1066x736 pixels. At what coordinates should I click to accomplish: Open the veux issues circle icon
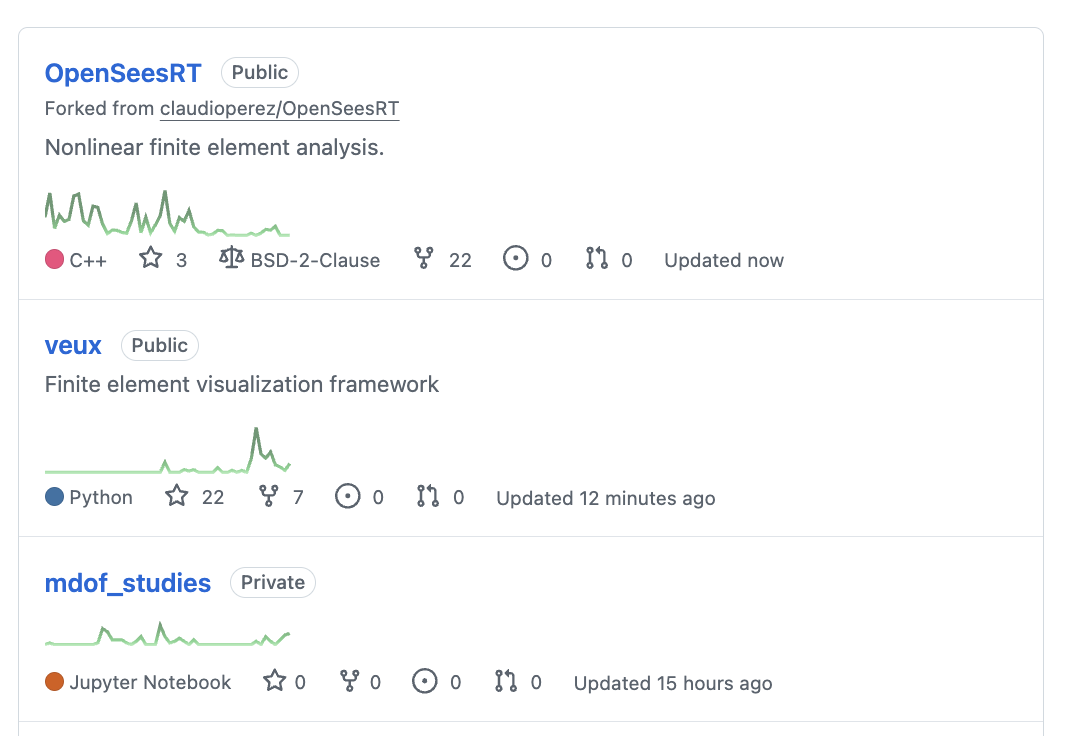point(347,496)
